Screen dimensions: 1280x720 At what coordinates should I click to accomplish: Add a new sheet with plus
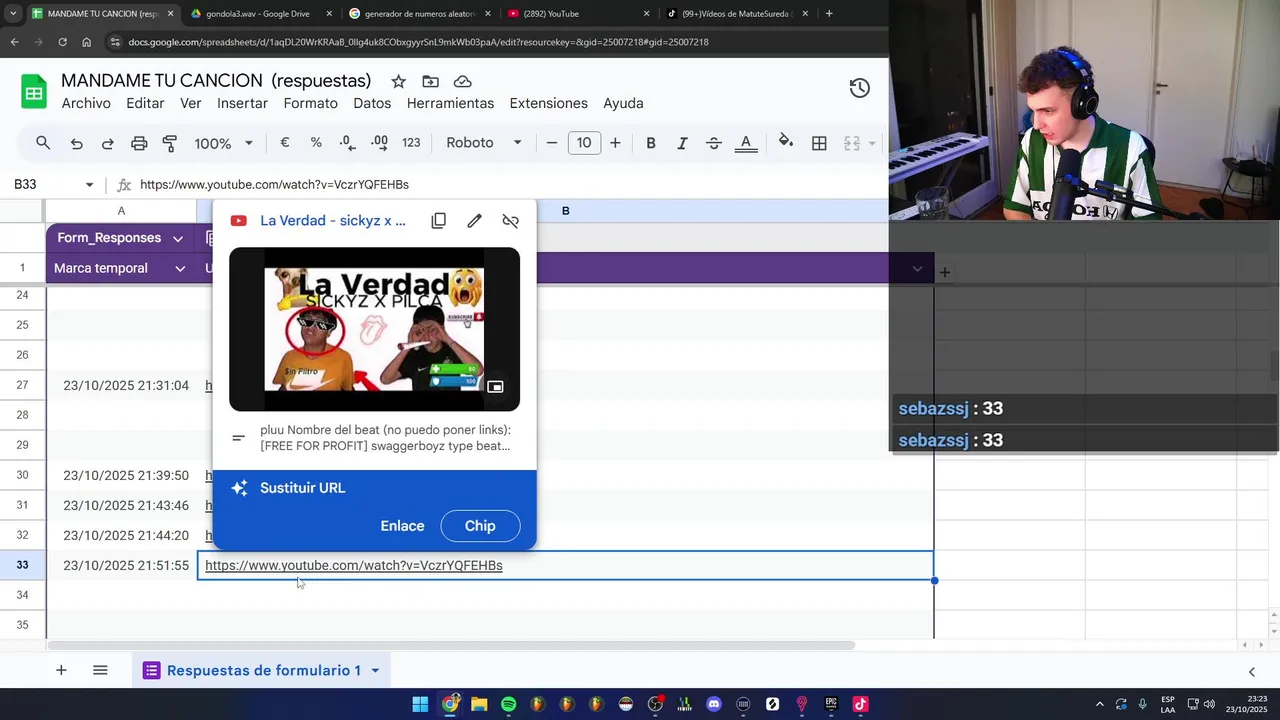tap(61, 670)
